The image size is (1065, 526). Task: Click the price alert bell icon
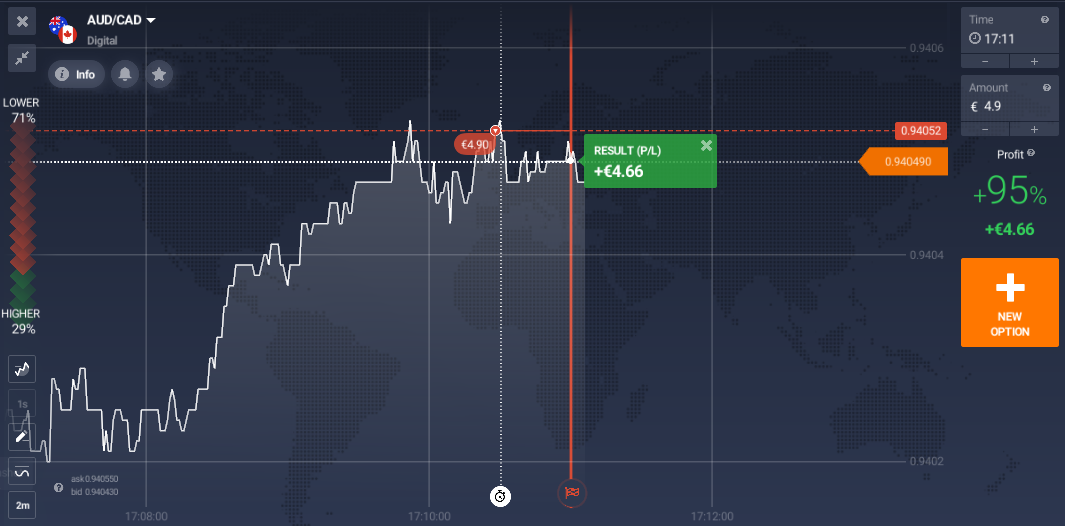click(125, 74)
